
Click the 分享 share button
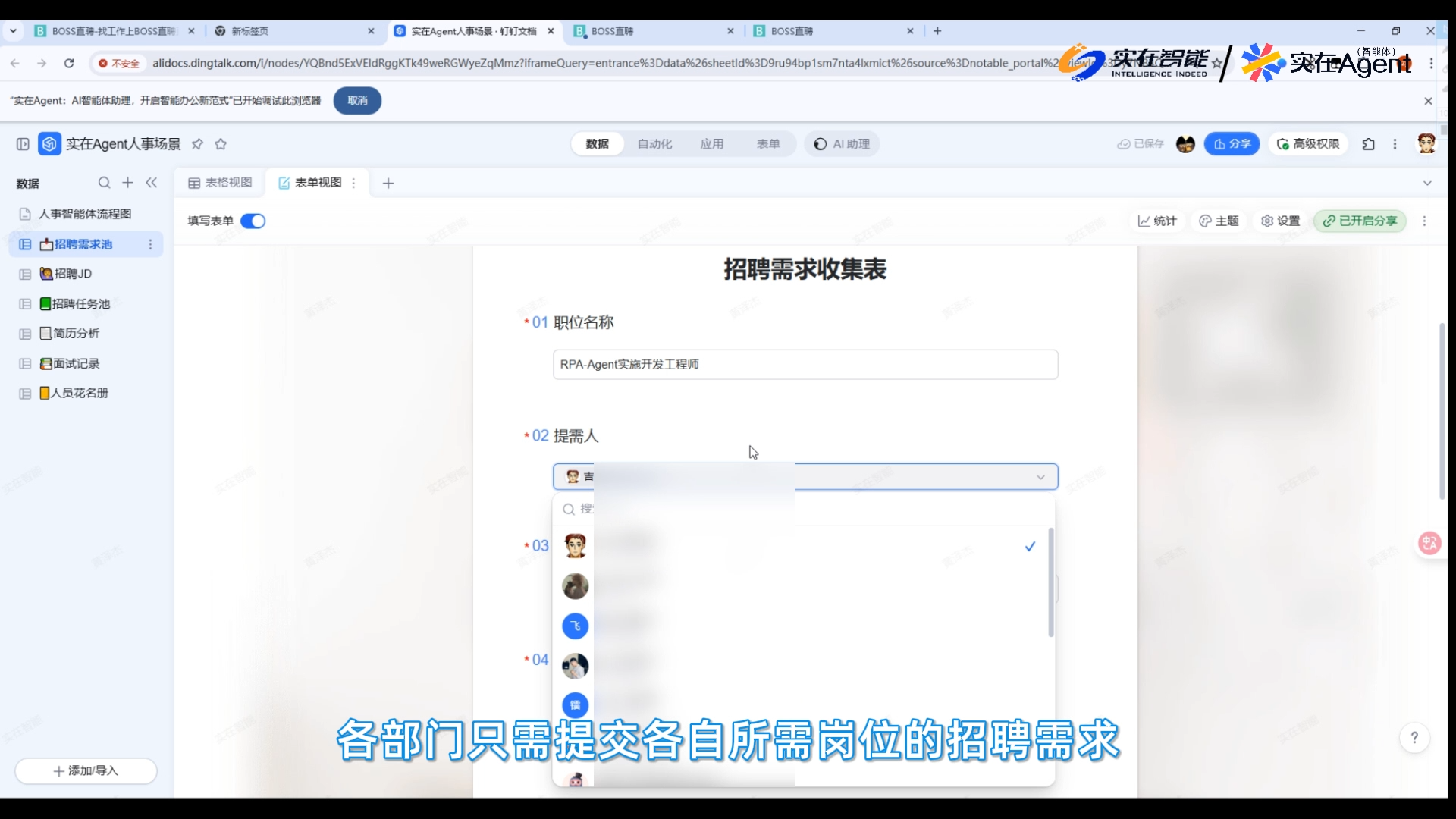point(1232,144)
